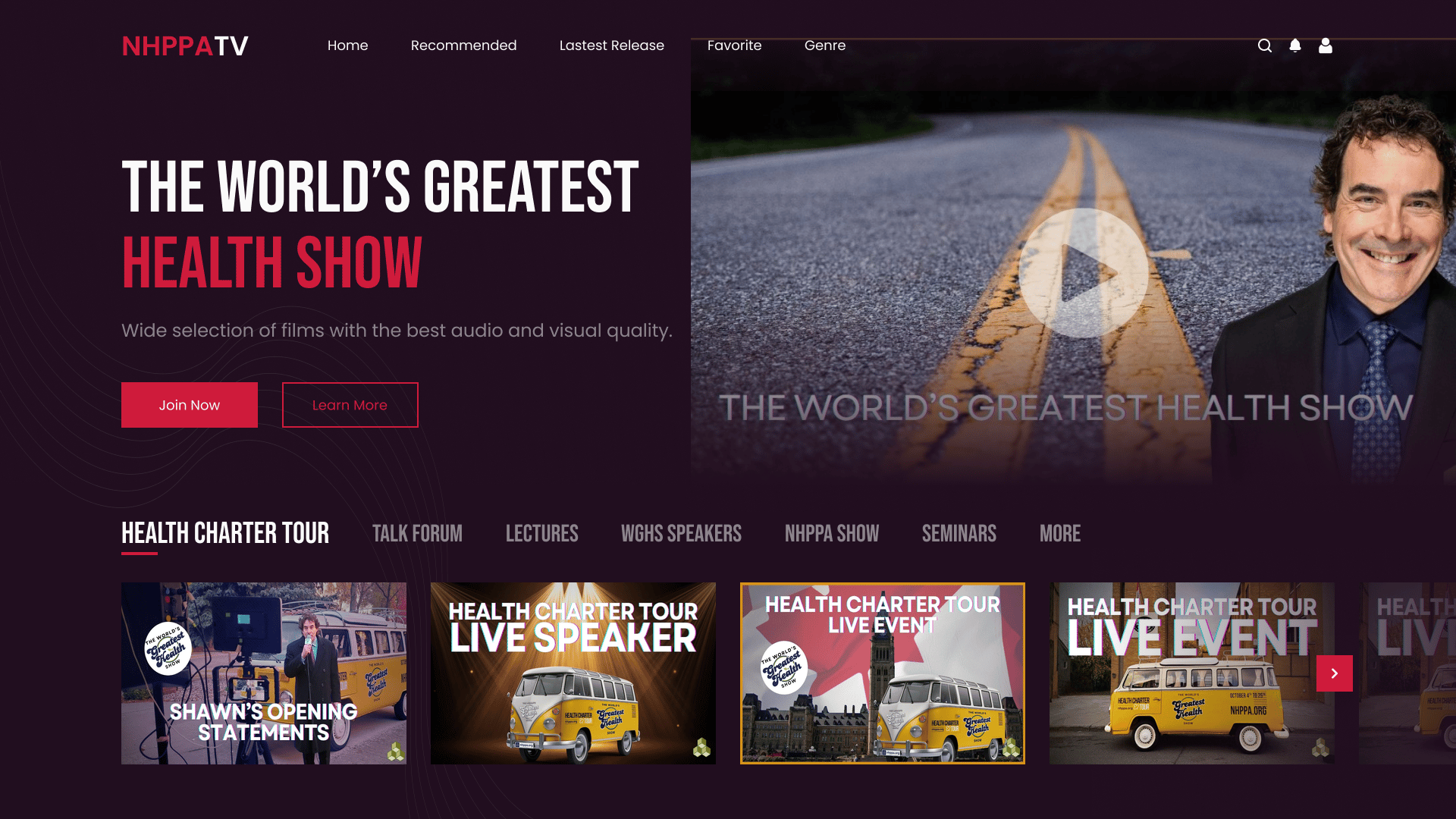Open notifications bell icon
Viewport: 1456px width, 819px height.
(x=1295, y=45)
